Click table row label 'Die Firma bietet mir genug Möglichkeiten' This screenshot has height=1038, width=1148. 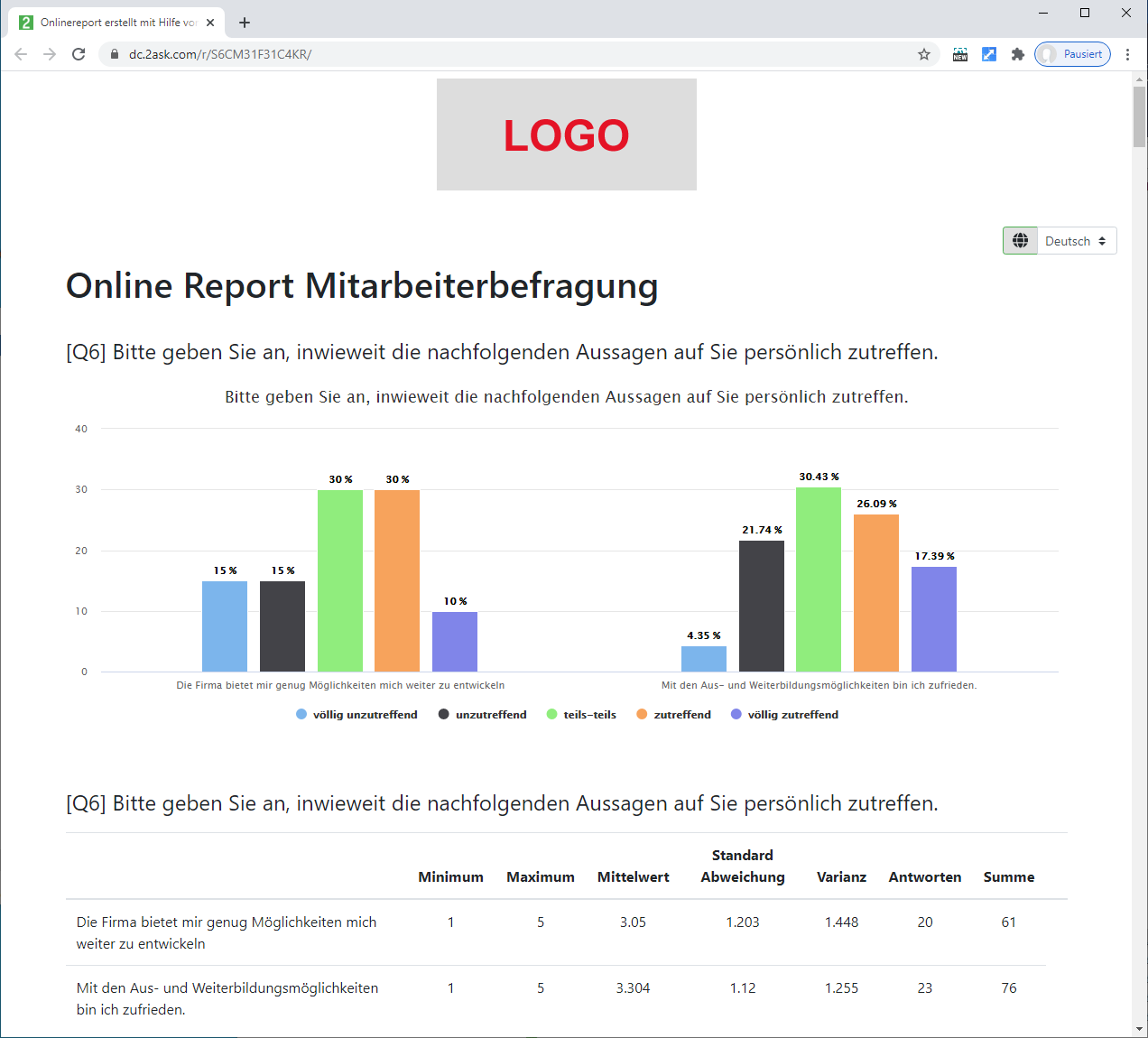pos(227,933)
